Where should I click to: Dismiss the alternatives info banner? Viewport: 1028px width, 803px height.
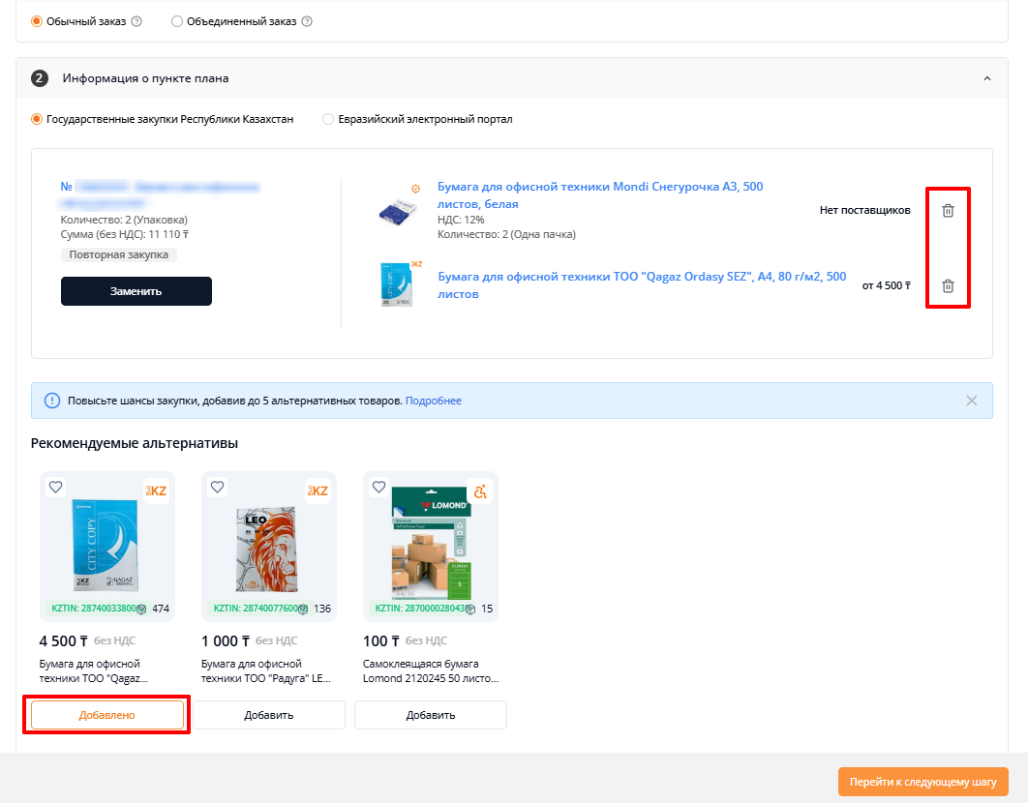[x=972, y=401]
